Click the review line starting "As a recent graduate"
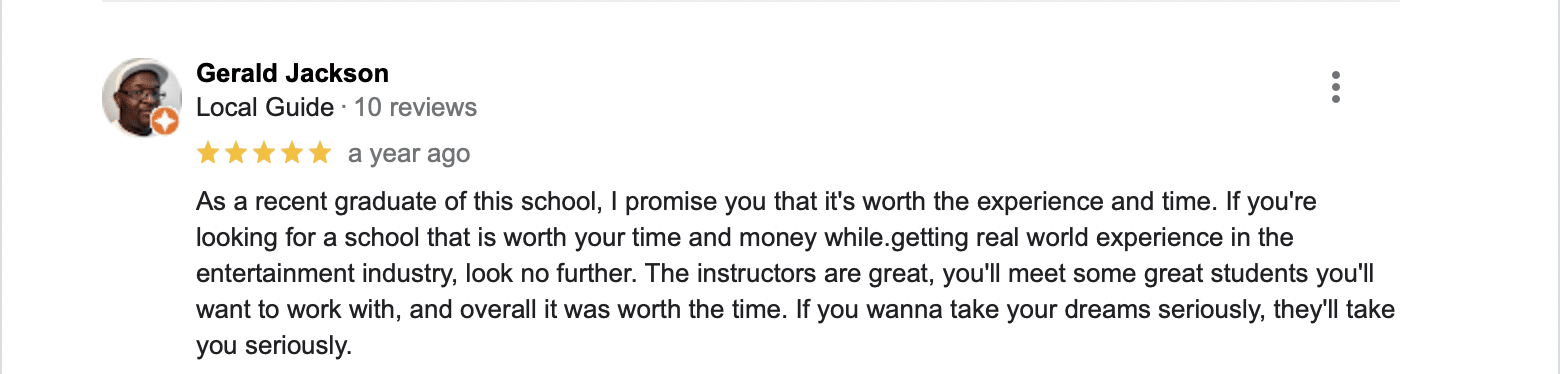 [756, 202]
